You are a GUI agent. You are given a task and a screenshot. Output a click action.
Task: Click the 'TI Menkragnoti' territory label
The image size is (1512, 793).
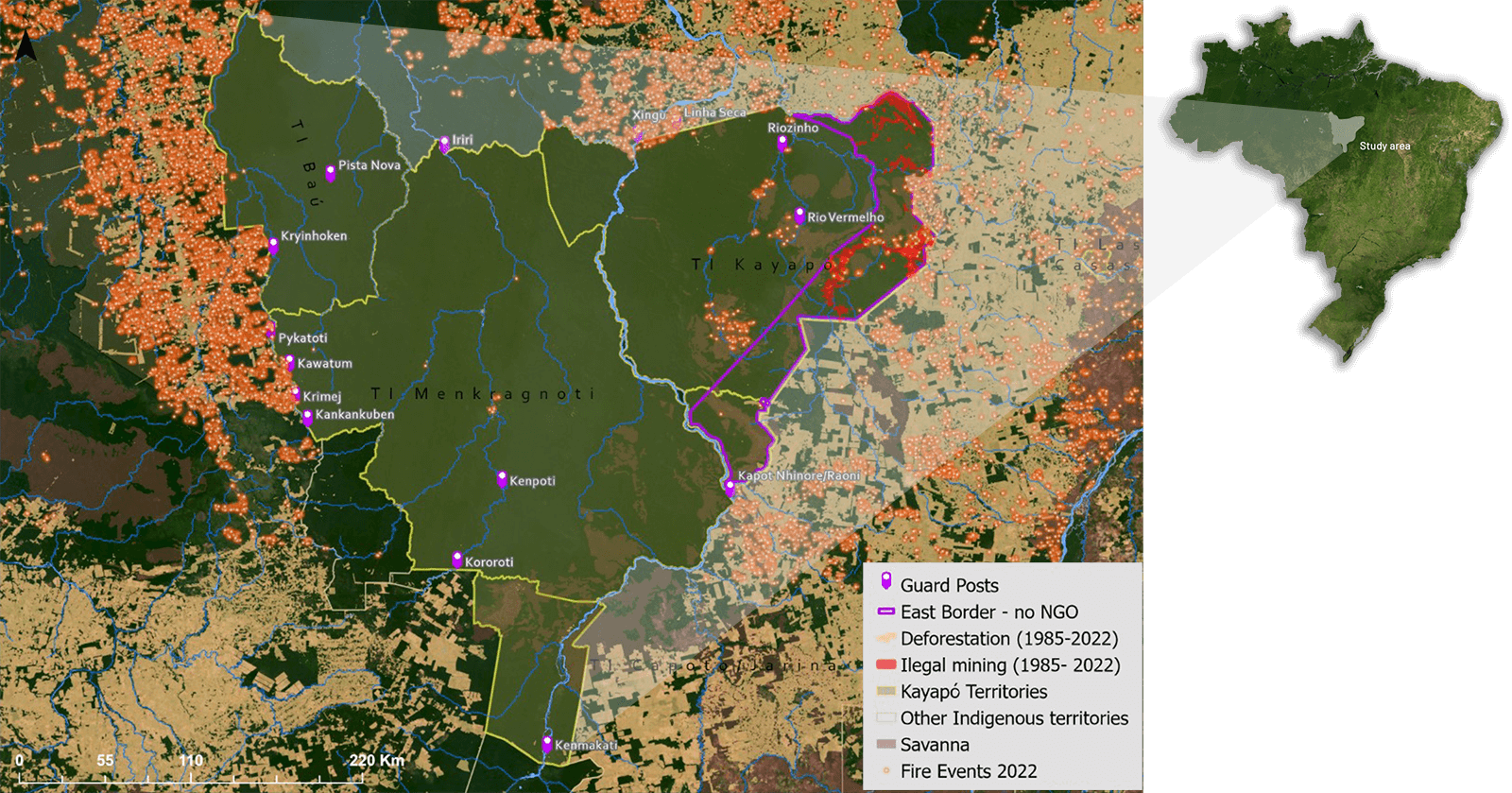(x=482, y=393)
